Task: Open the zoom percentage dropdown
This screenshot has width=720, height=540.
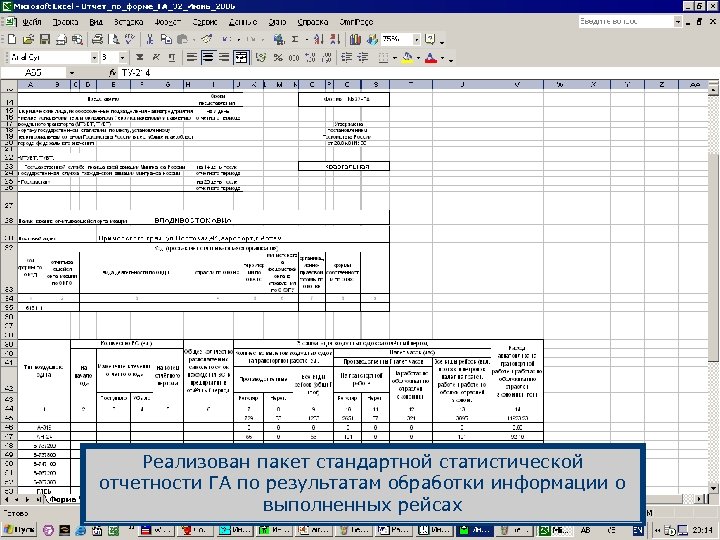Action: [416, 39]
